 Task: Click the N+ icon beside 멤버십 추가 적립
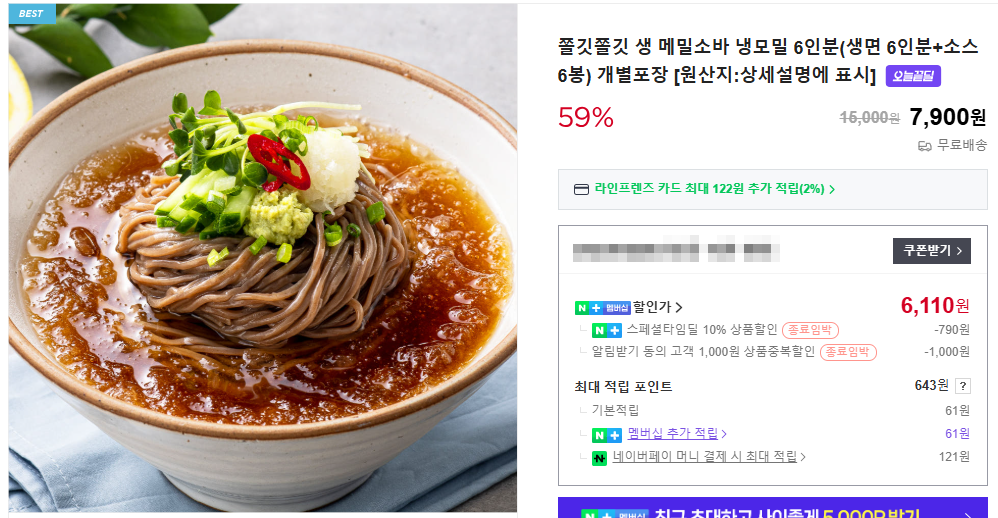click(607, 435)
